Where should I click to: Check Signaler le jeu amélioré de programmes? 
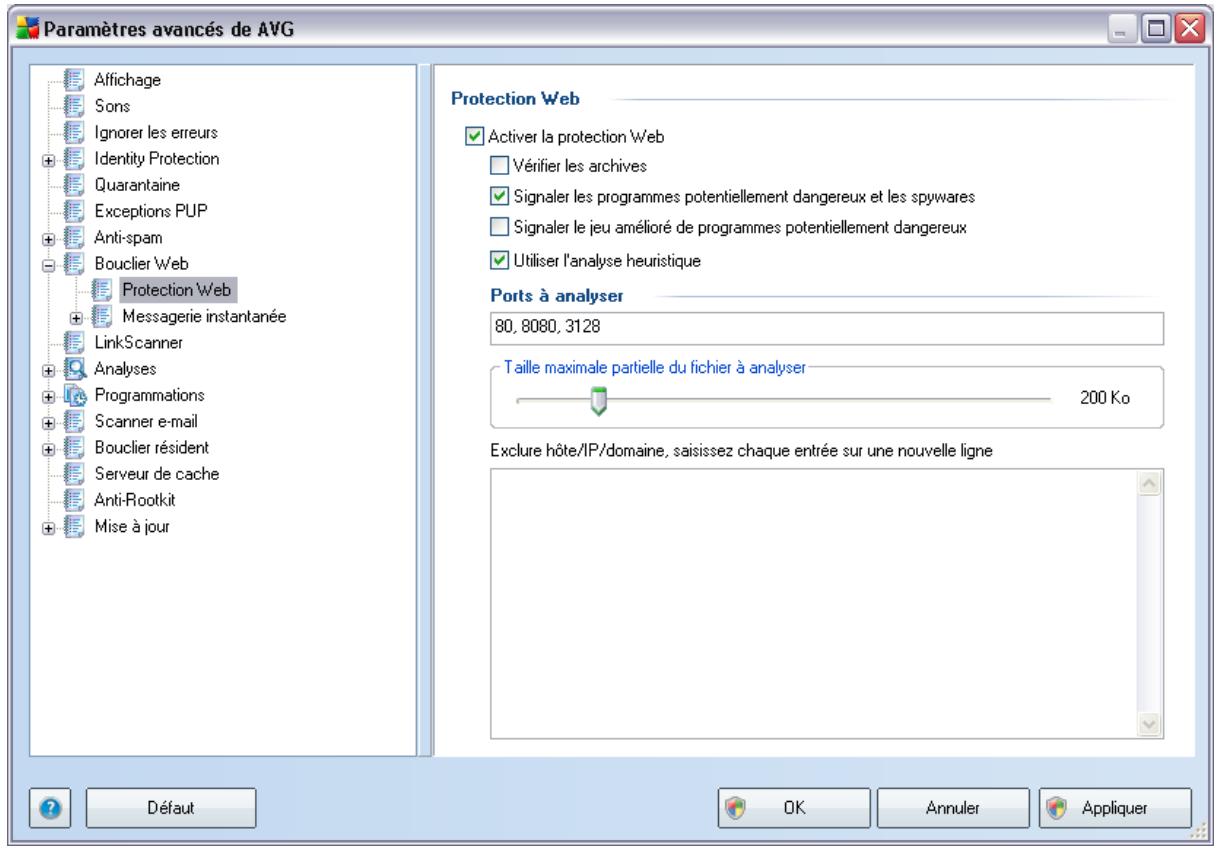[498, 227]
